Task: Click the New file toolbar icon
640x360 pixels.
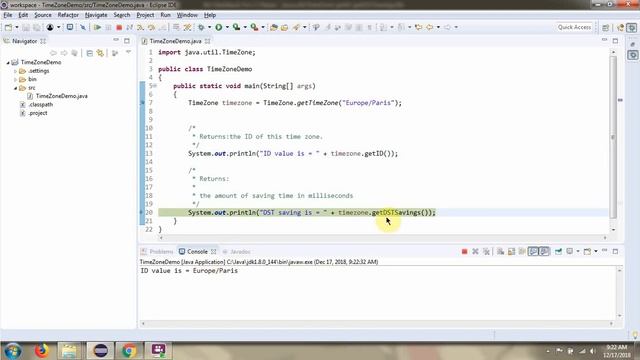Action: pyautogui.click(x=8, y=27)
